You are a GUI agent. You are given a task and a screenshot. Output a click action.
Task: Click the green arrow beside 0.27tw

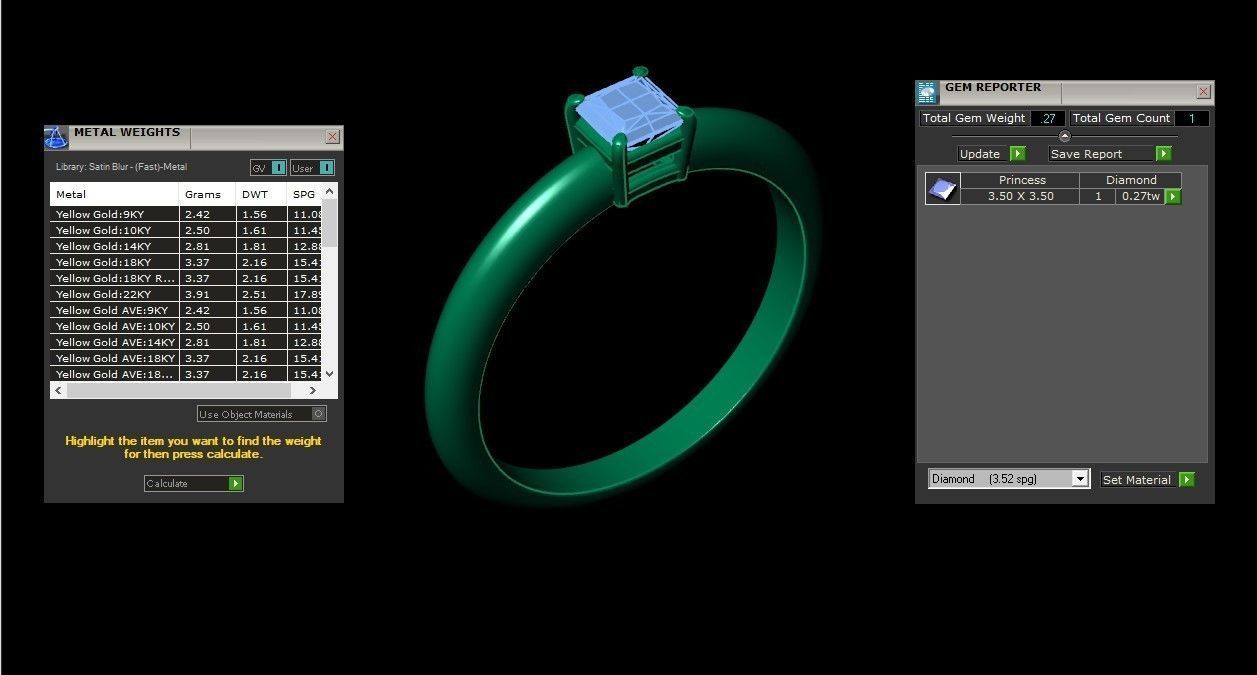tap(1173, 197)
